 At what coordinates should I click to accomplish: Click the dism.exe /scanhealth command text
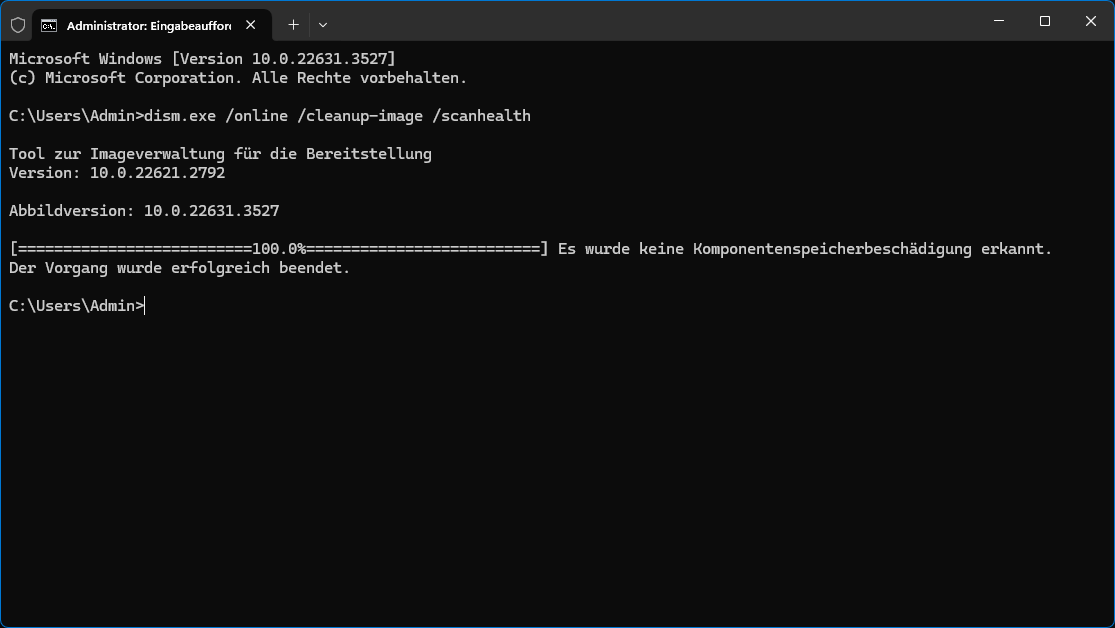click(x=337, y=116)
